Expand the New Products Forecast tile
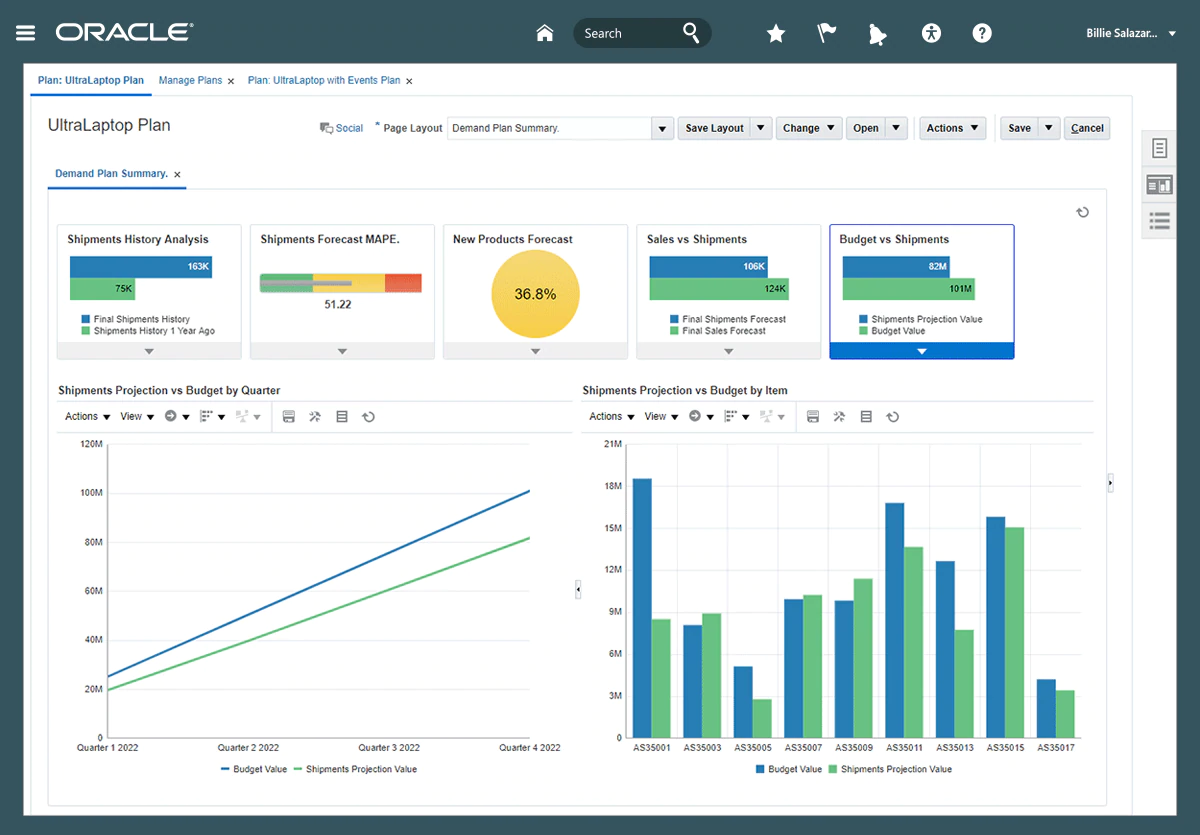 pos(535,351)
